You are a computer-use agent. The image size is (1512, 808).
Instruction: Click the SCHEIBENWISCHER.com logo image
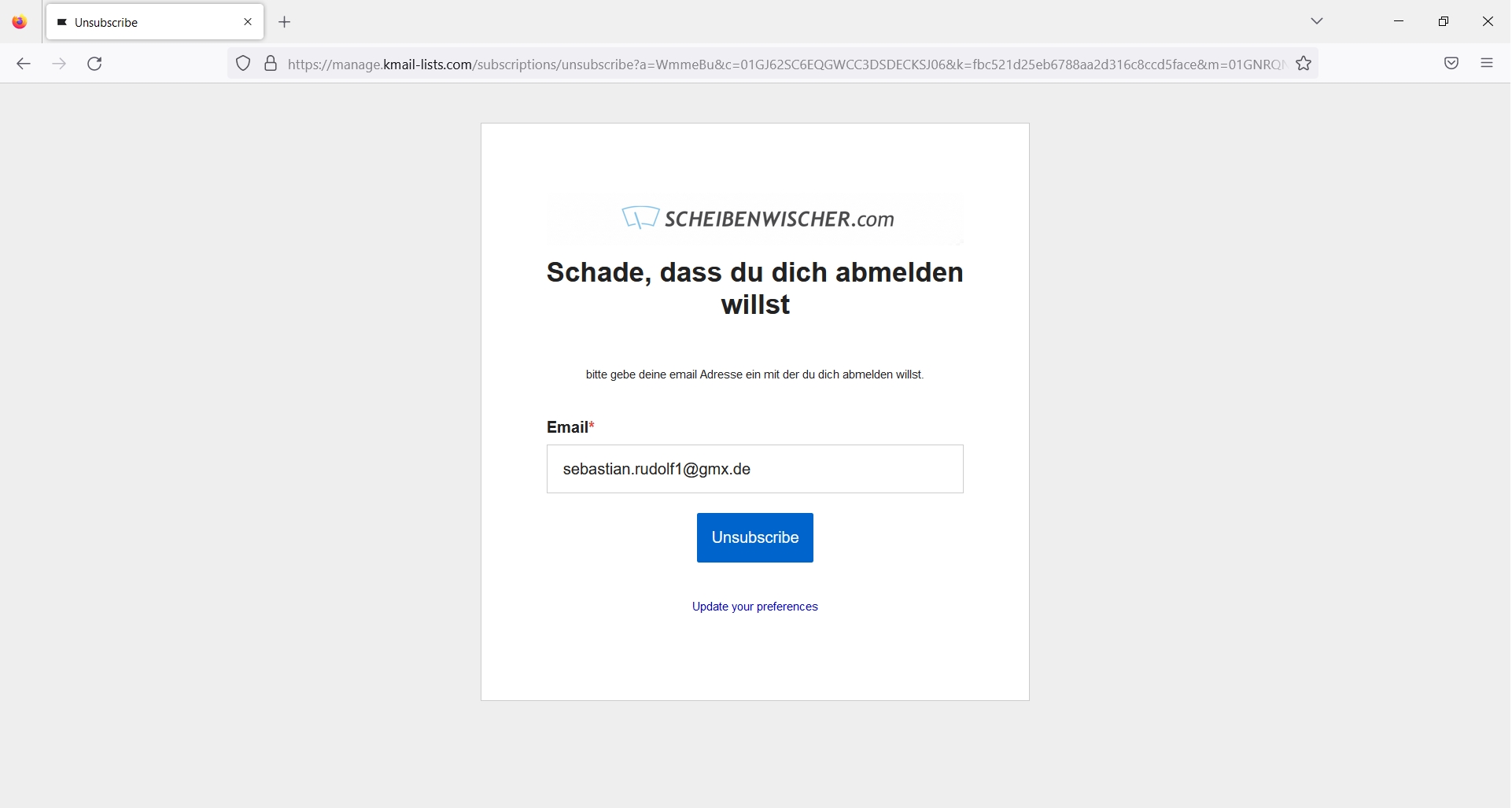coord(754,219)
